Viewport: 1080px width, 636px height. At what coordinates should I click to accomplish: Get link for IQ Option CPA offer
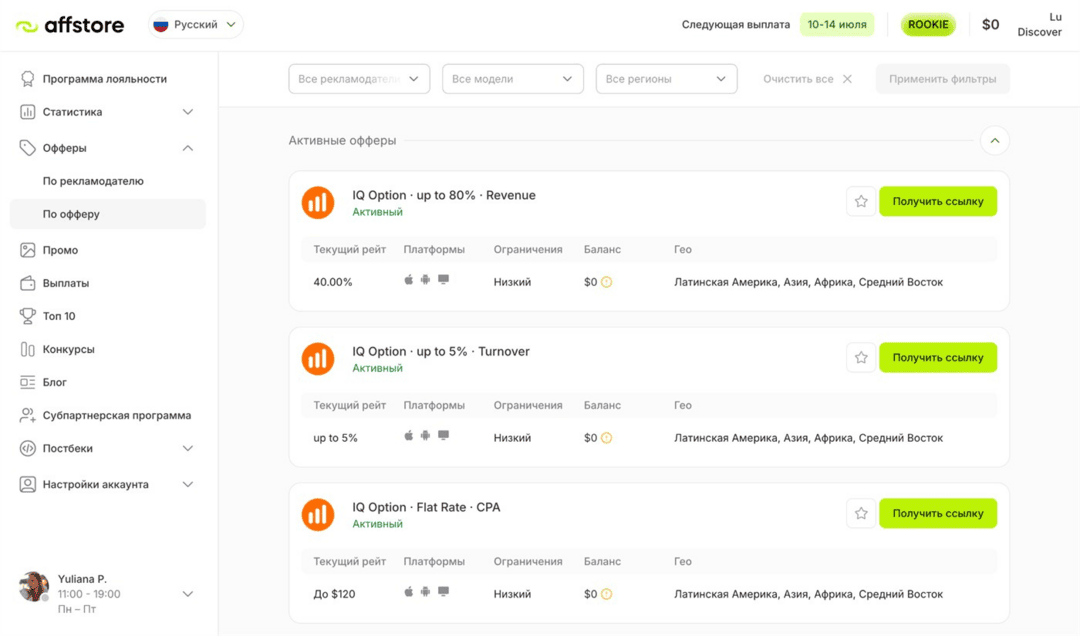(938, 513)
